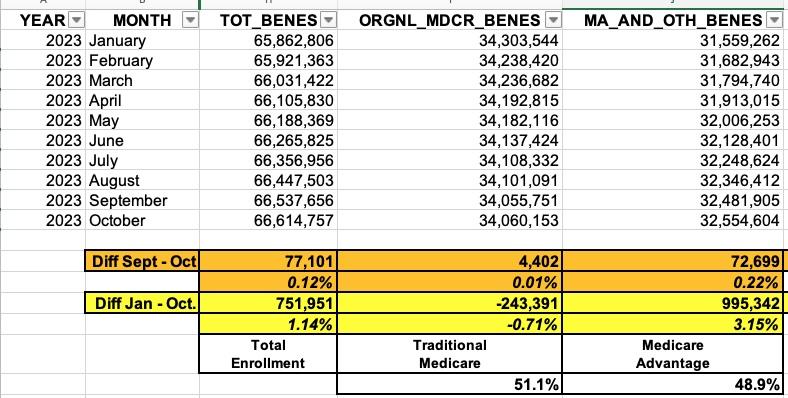Click the 48.9% cell
The image size is (788, 398).
pos(672,384)
